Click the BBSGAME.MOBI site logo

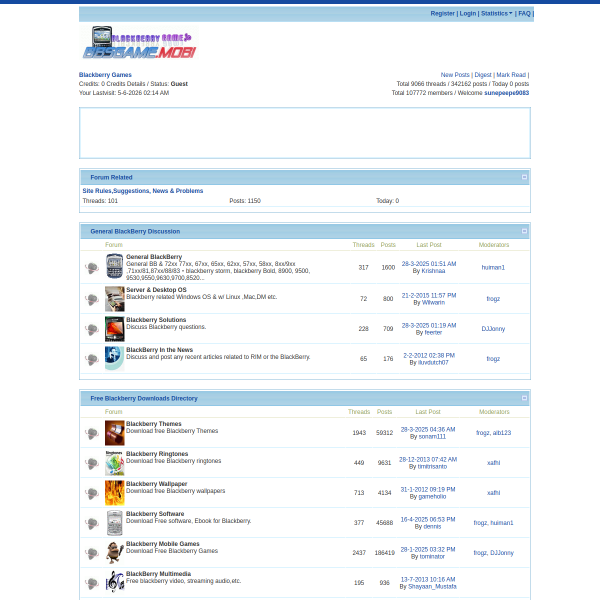pos(139,42)
